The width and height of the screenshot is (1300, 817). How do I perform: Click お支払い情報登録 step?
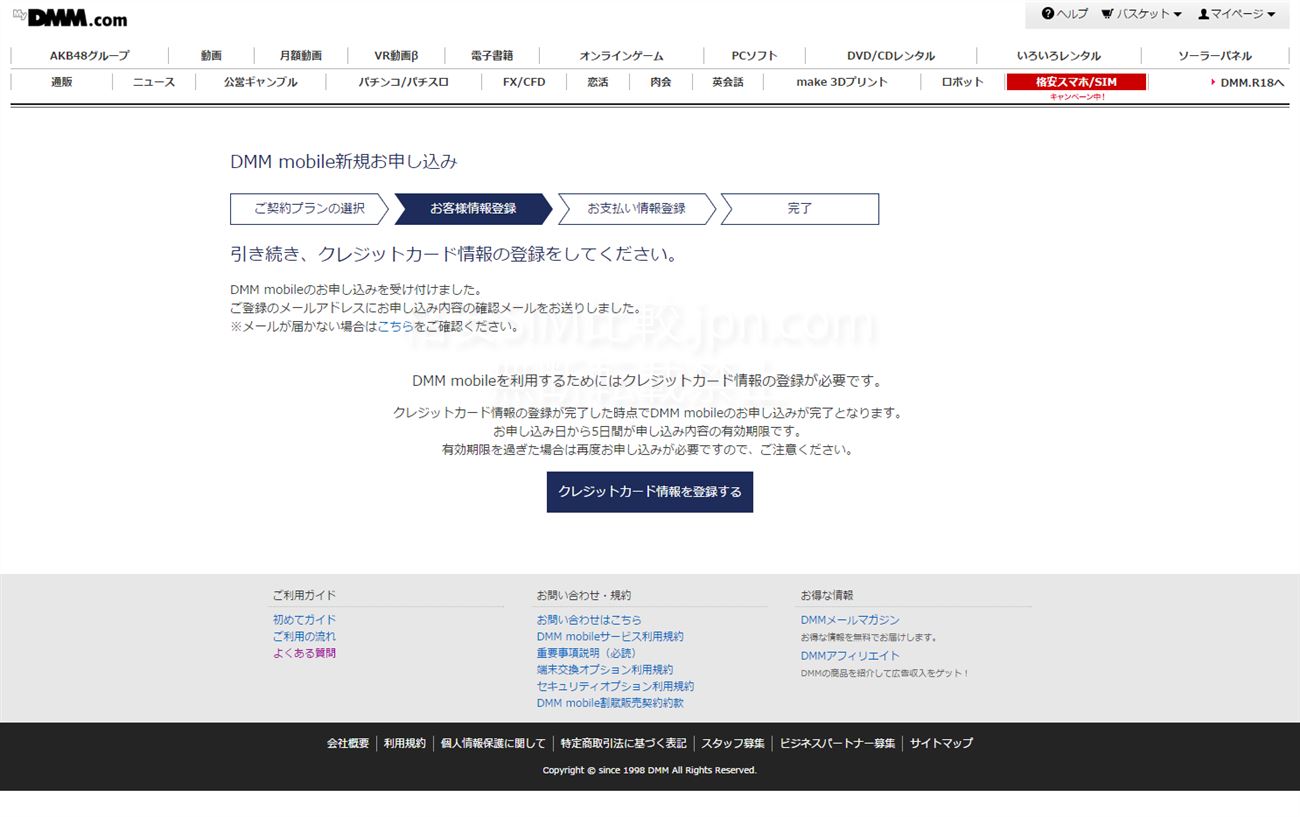click(636, 209)
